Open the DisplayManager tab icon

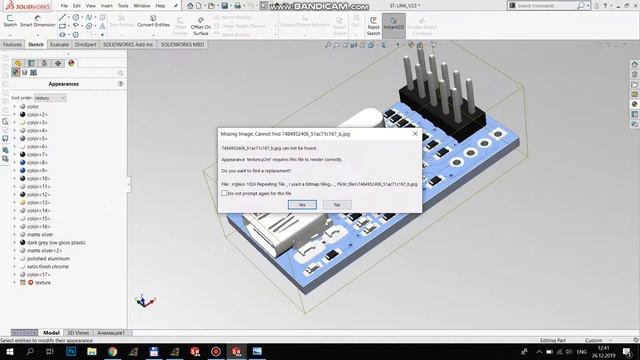[71, 63]
